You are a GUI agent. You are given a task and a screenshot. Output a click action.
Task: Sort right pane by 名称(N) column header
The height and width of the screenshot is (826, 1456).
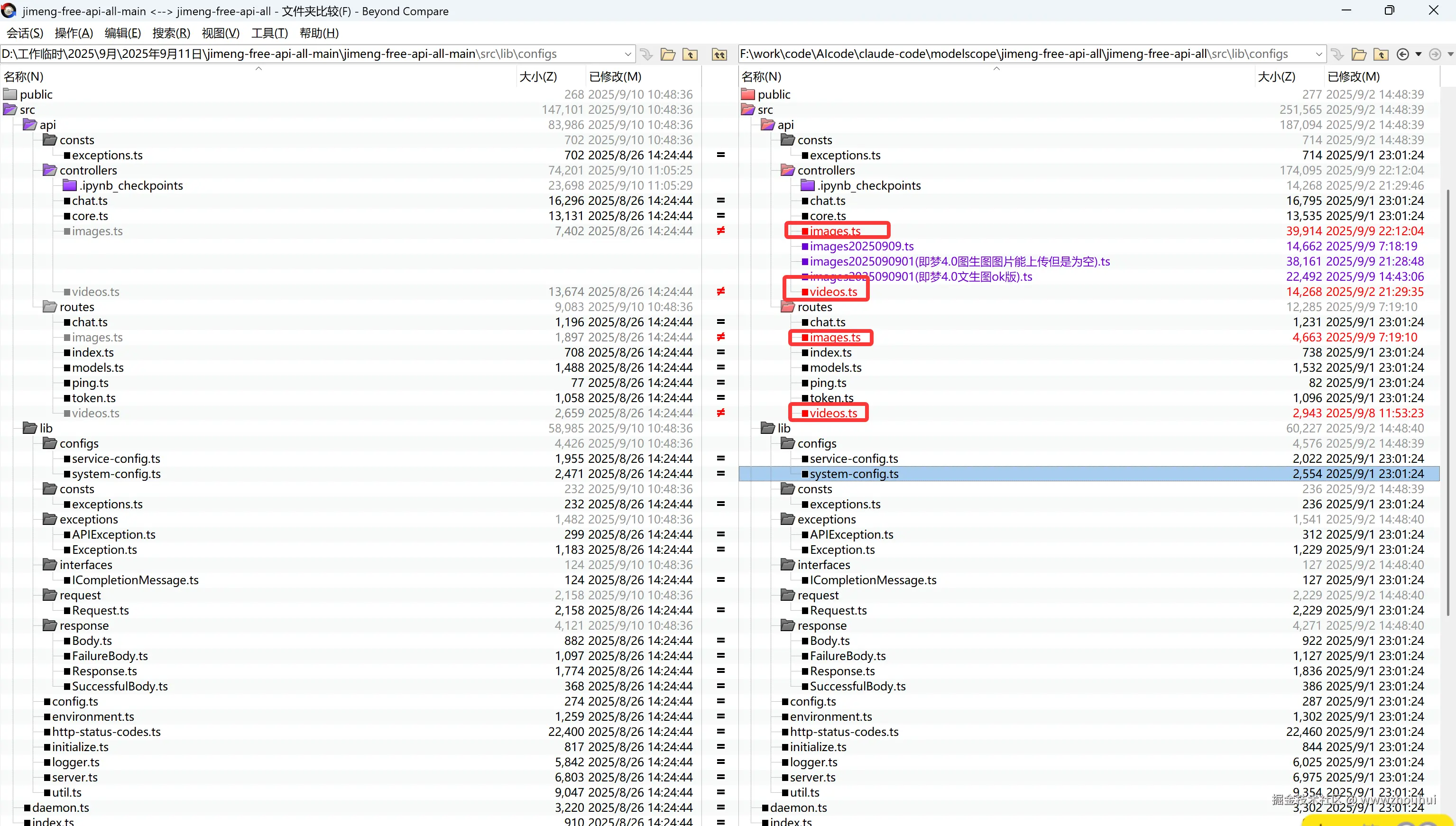[996, 77]
